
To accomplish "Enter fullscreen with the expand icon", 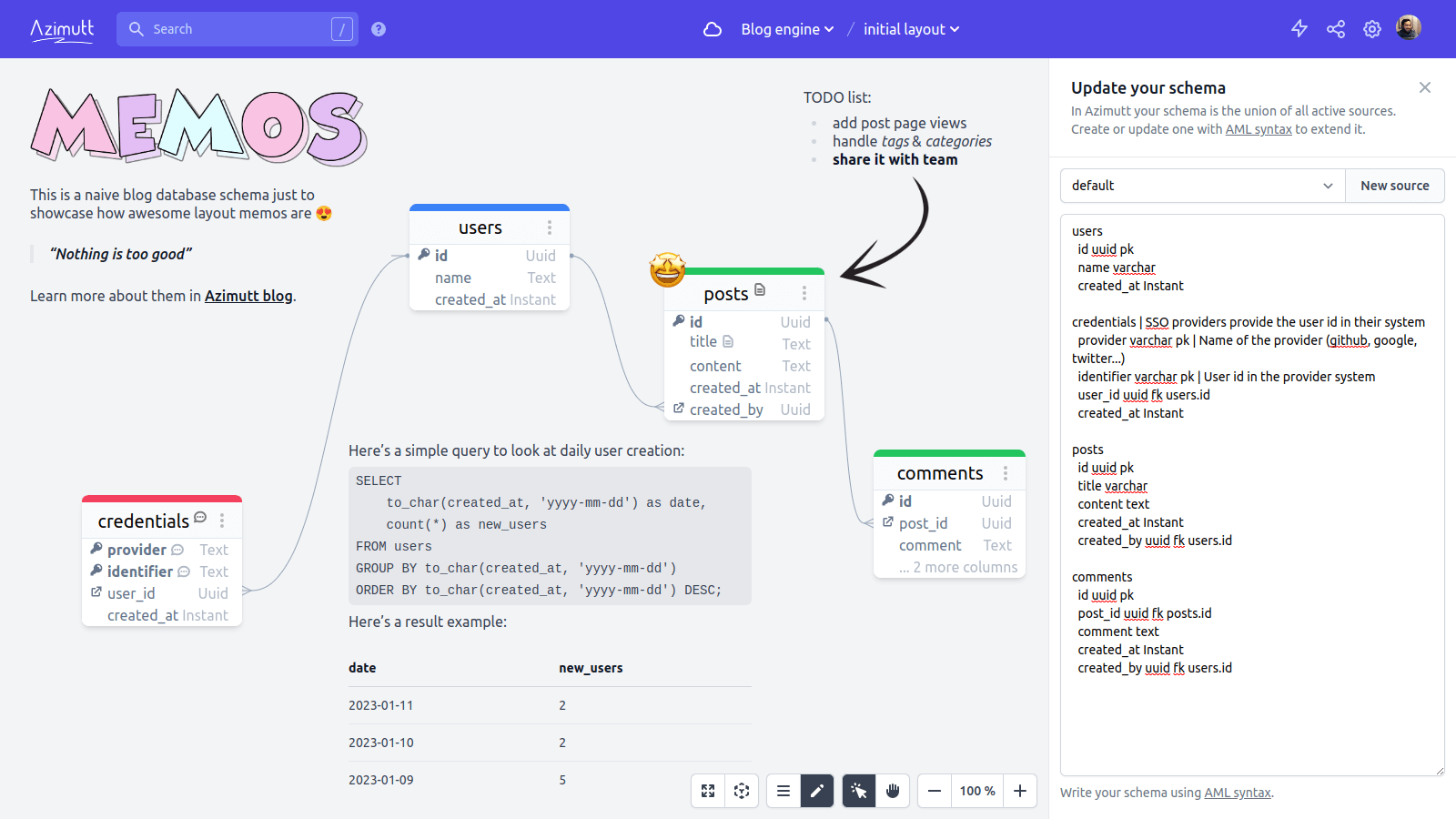I will 708,791.
